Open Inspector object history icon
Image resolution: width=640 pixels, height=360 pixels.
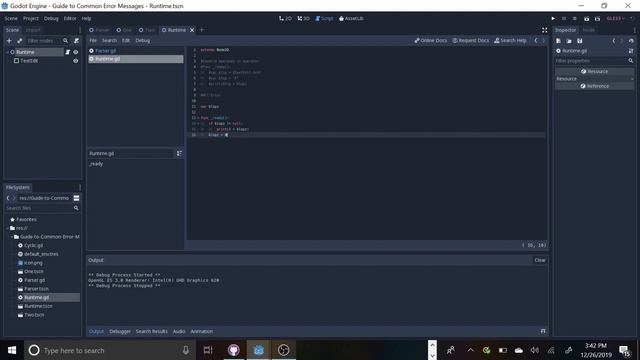pyautogui.click(x=631, y=41)
